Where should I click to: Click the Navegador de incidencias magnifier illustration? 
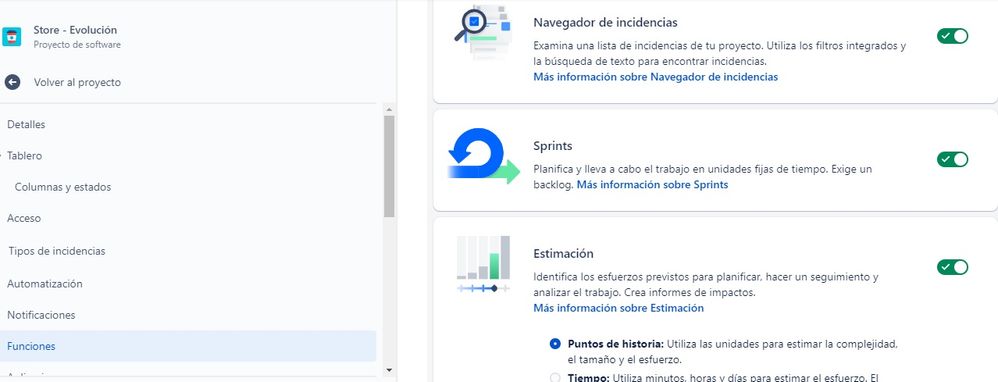click(482, 32)
